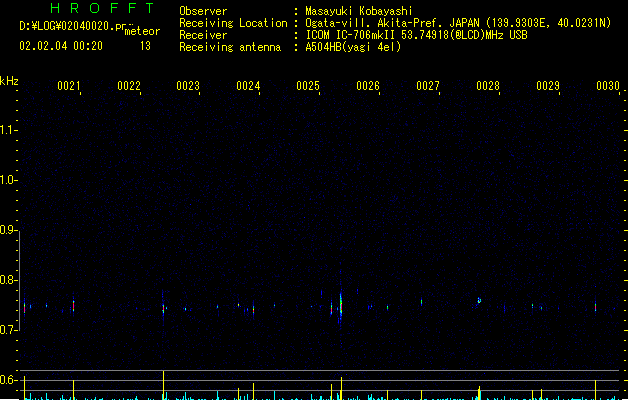Jump to the 0028 time marker
629x400 pixels.
pyautogui.click(x=488, y=86)
